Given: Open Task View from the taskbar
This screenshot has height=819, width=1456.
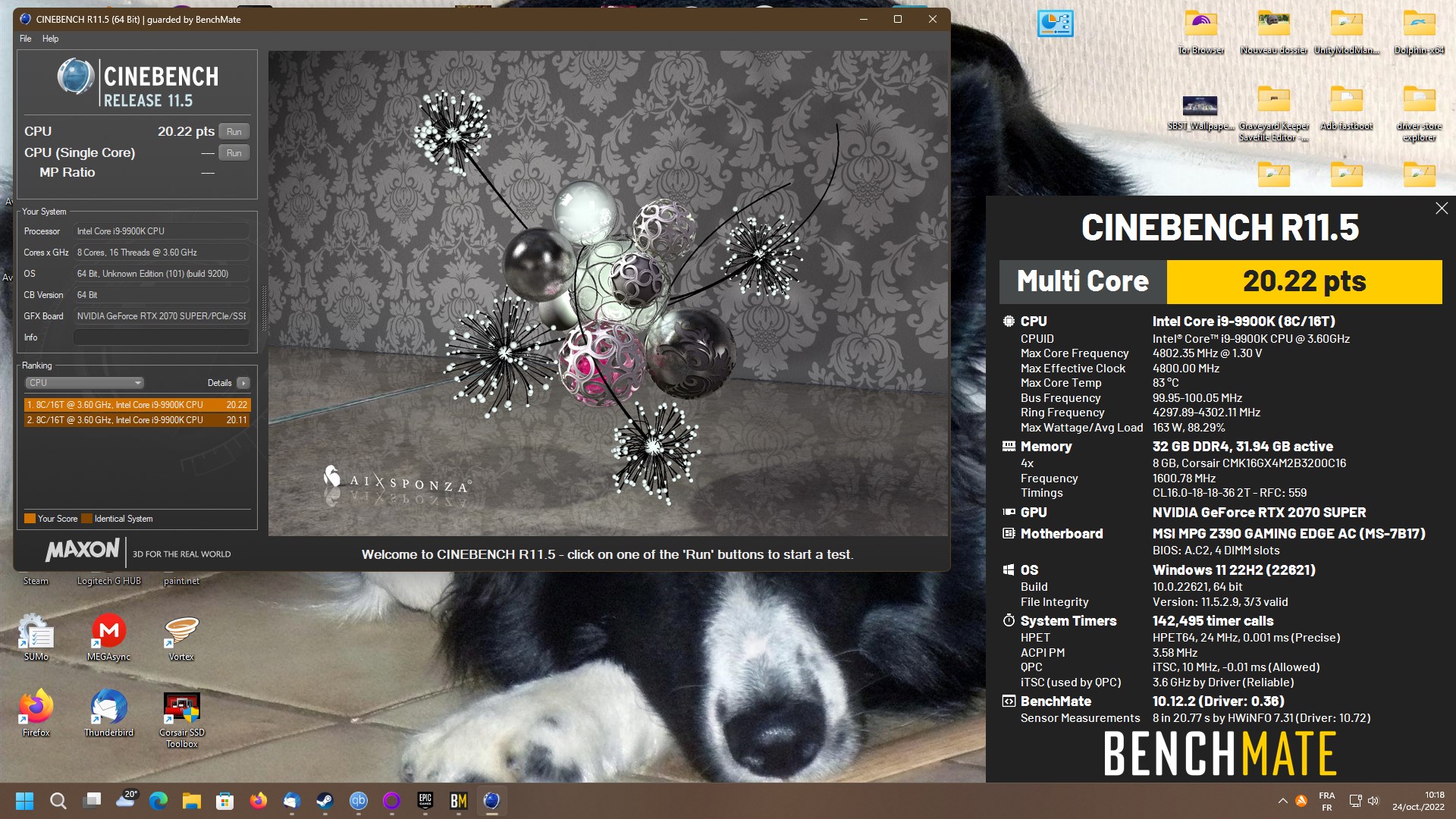Looking at the screenshot, I should pos(93,801).
